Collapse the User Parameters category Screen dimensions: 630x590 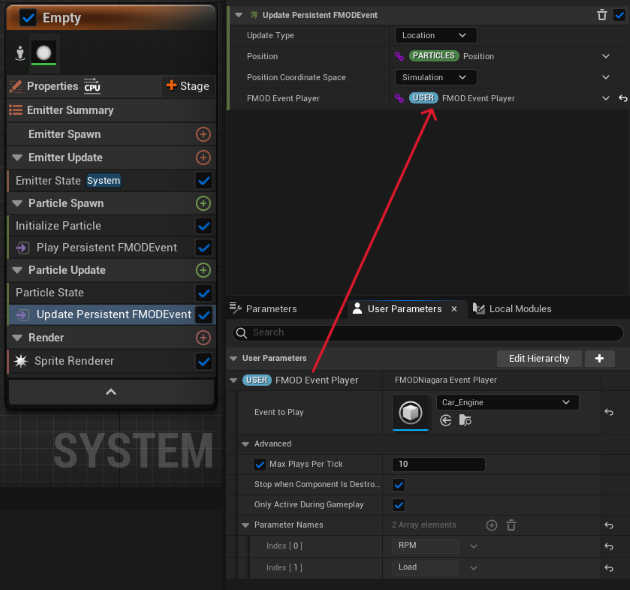233,358
